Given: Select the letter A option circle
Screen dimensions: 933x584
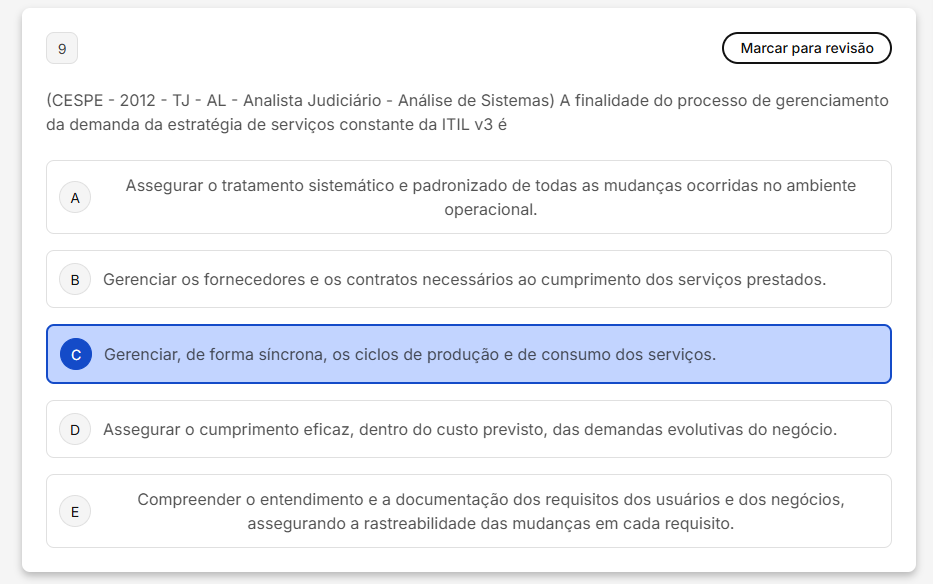Looking at the screenshot, I should 75,198.
